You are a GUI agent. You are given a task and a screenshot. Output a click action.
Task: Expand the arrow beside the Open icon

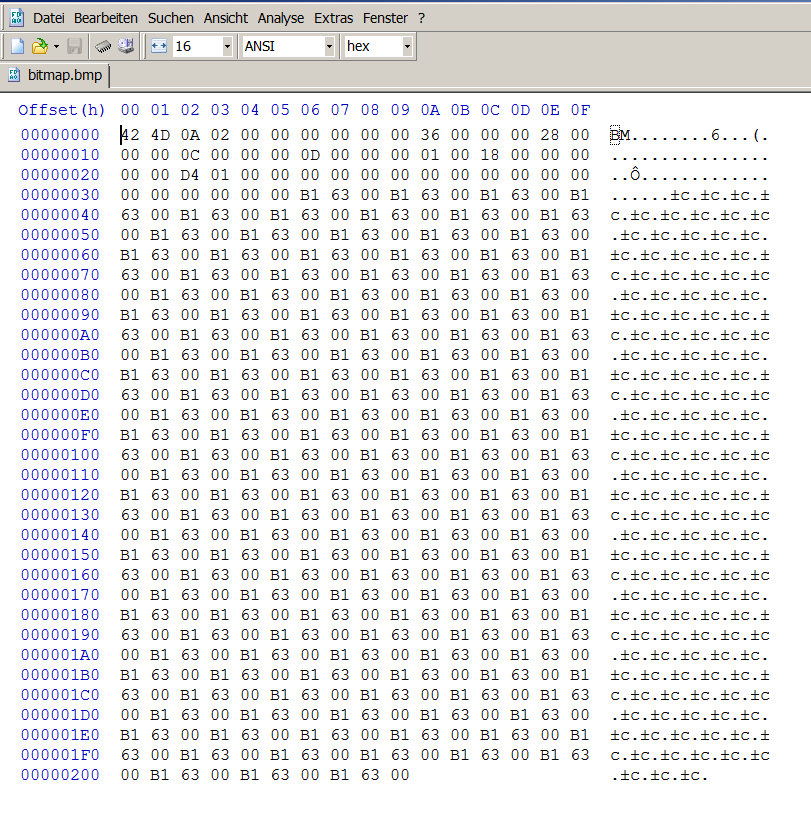click(56, 46)
